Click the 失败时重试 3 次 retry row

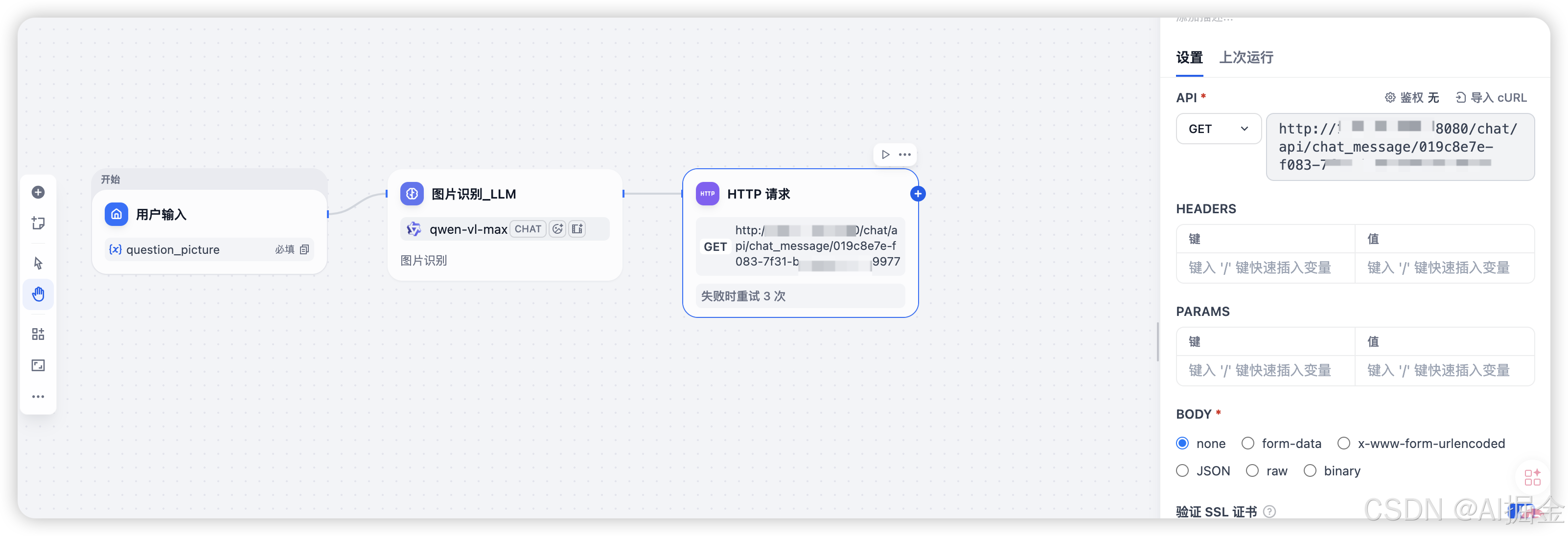pyautogui.click(x=801, y=296)
